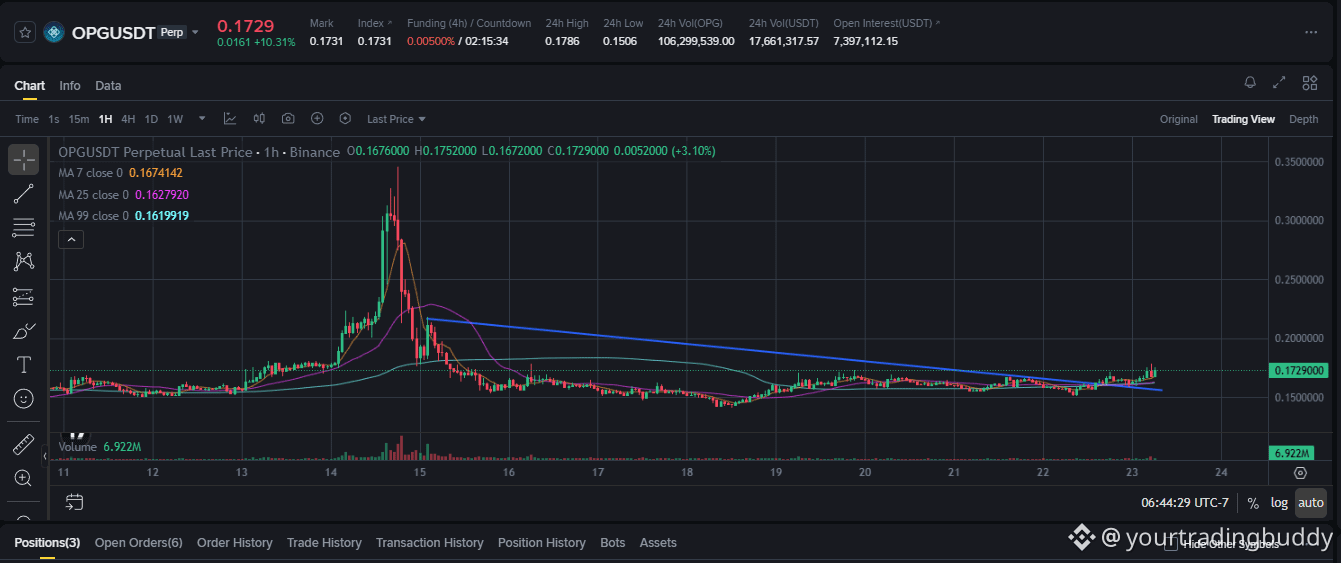
Task: Collapse the indicator legend with up chevron
Action: pos(71,239)
